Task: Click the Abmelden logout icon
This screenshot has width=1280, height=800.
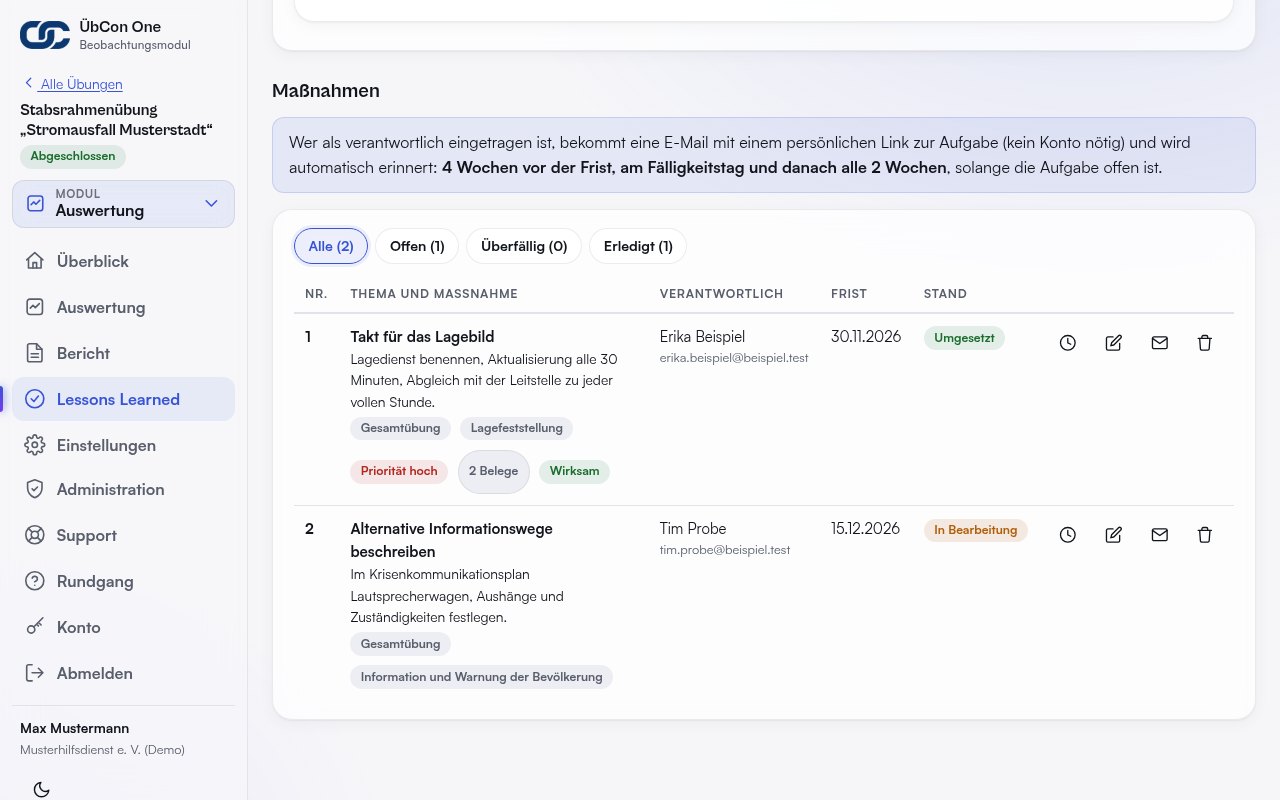Action: 35,673
